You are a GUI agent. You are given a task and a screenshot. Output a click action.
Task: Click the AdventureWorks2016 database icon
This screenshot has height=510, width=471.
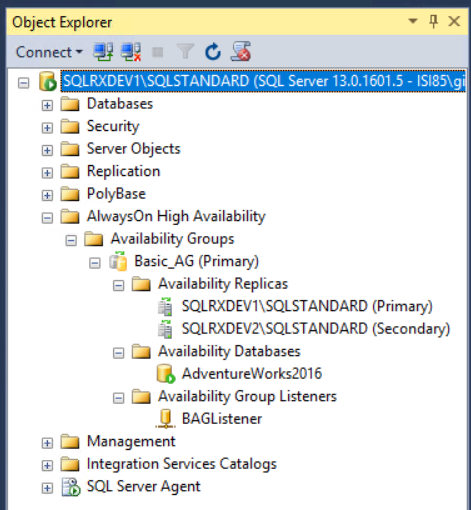click(x=166, y=374)
